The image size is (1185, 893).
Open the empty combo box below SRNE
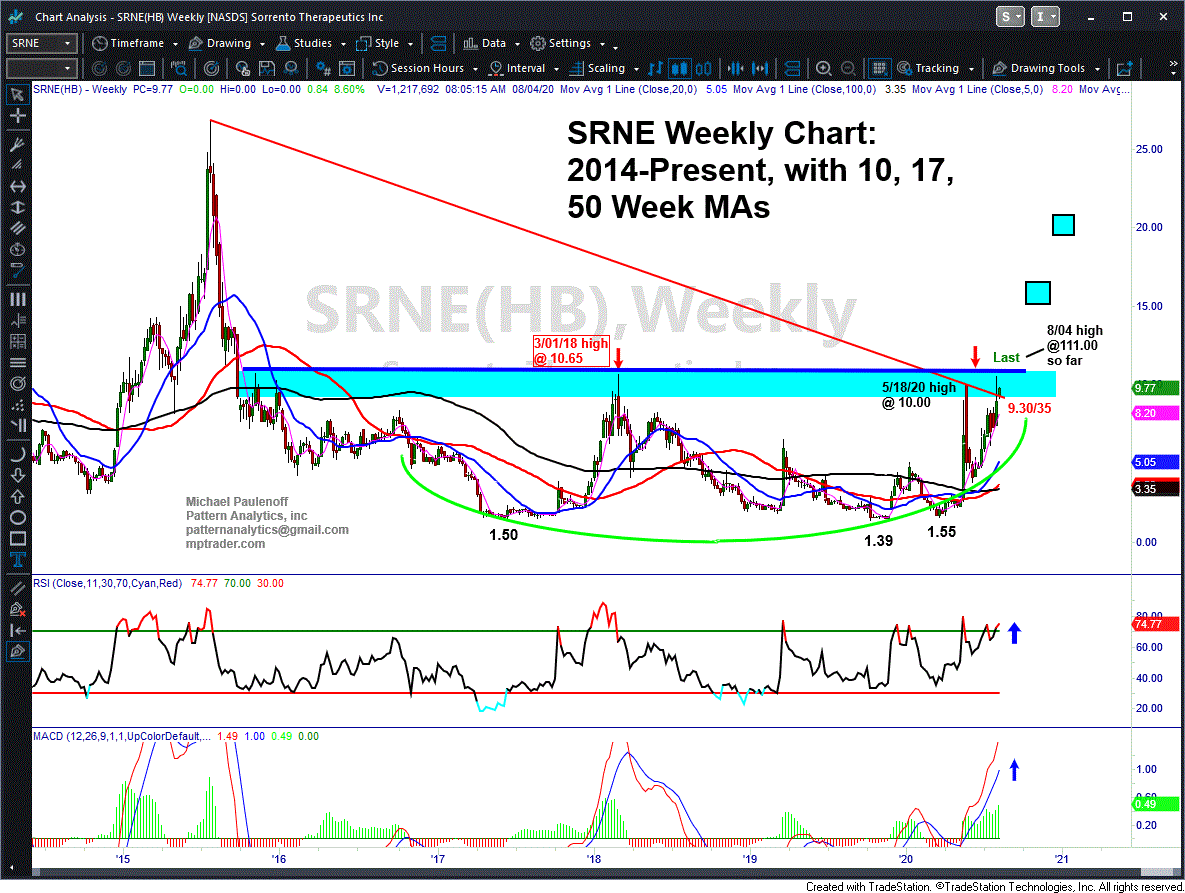coord(42,69)
